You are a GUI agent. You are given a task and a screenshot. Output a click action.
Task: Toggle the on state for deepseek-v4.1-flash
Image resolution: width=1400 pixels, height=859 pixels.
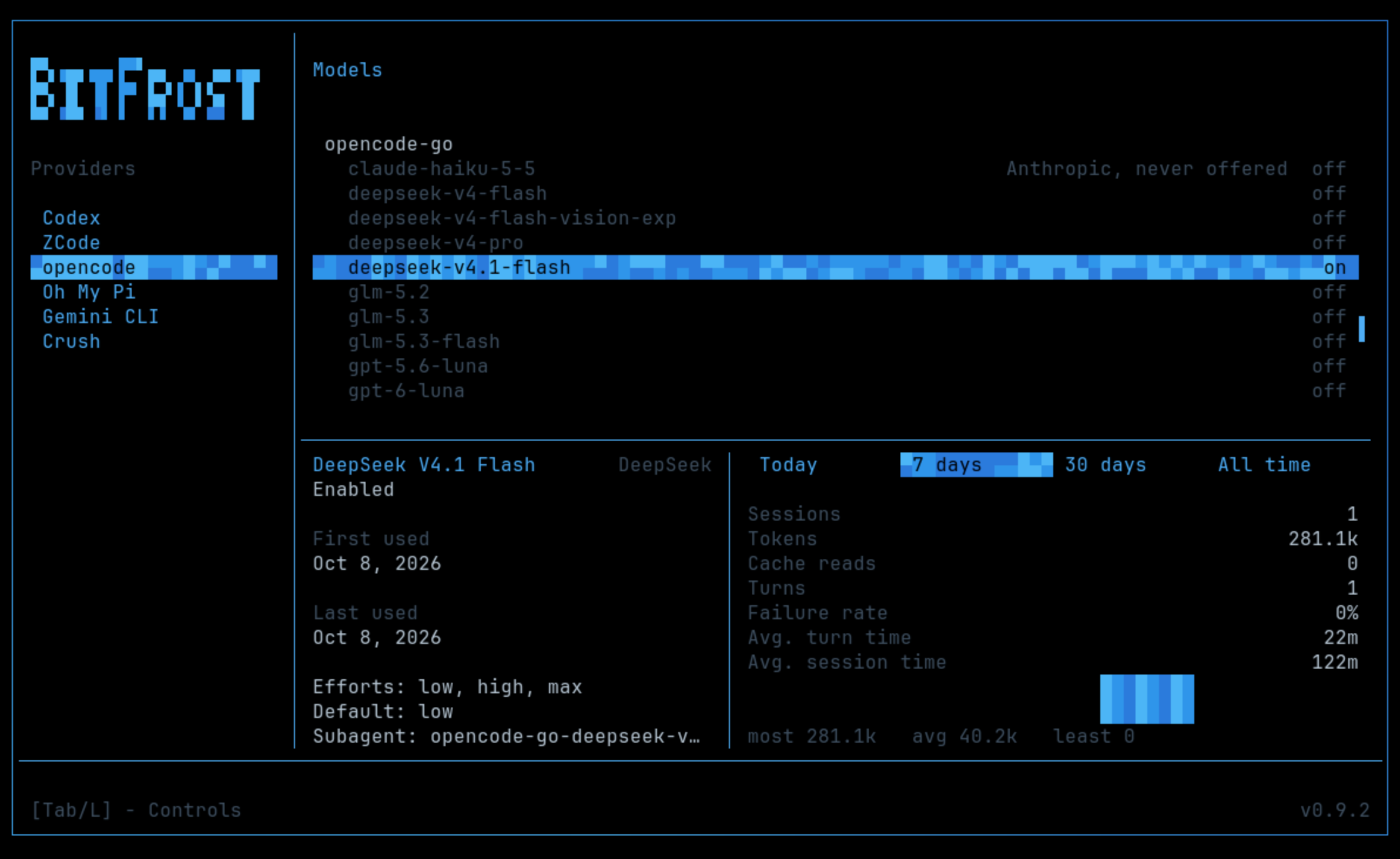1335,267
